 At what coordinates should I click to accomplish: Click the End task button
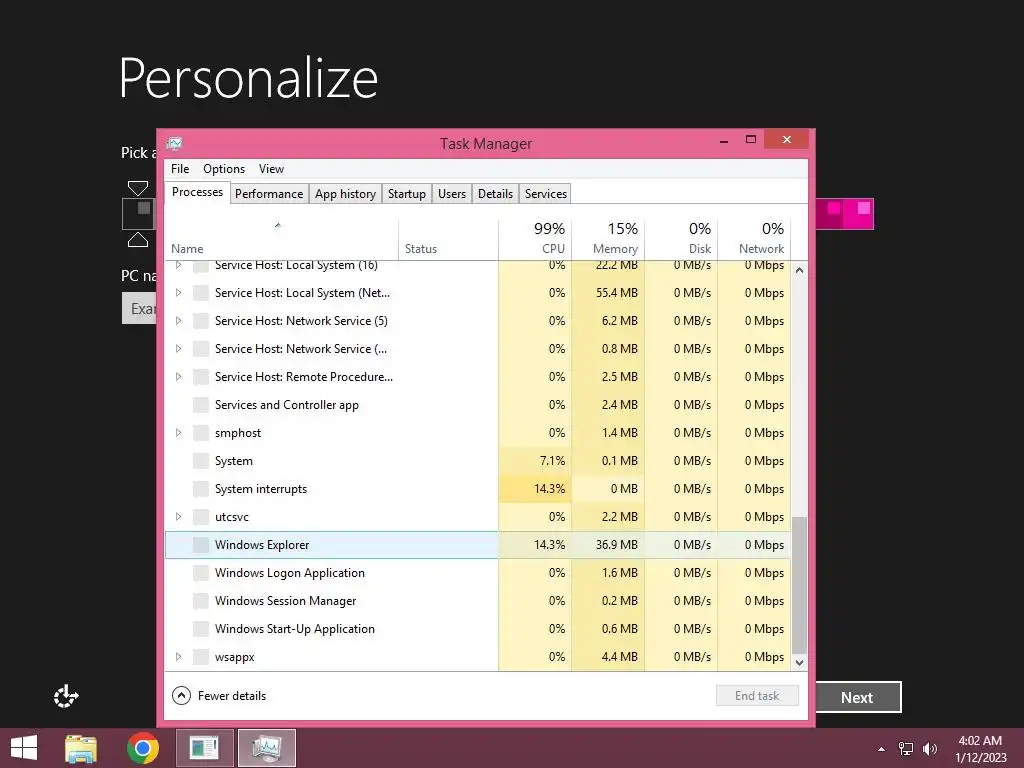(x=757, y=696)
